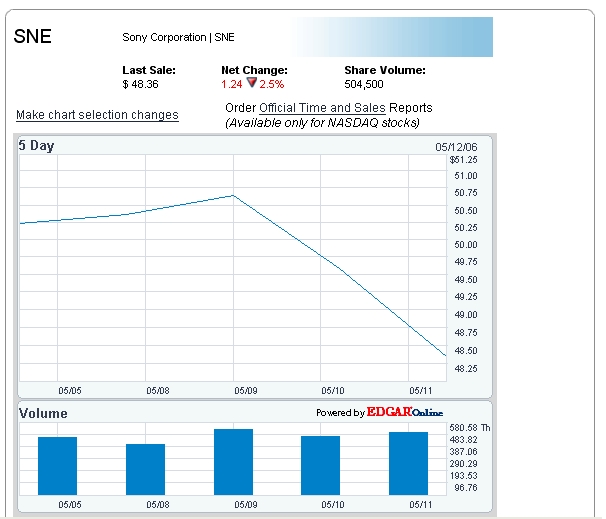Screen dimensions: 606x519
Task: Click the 05/05 date under volume chart
Action: point(70,504)
